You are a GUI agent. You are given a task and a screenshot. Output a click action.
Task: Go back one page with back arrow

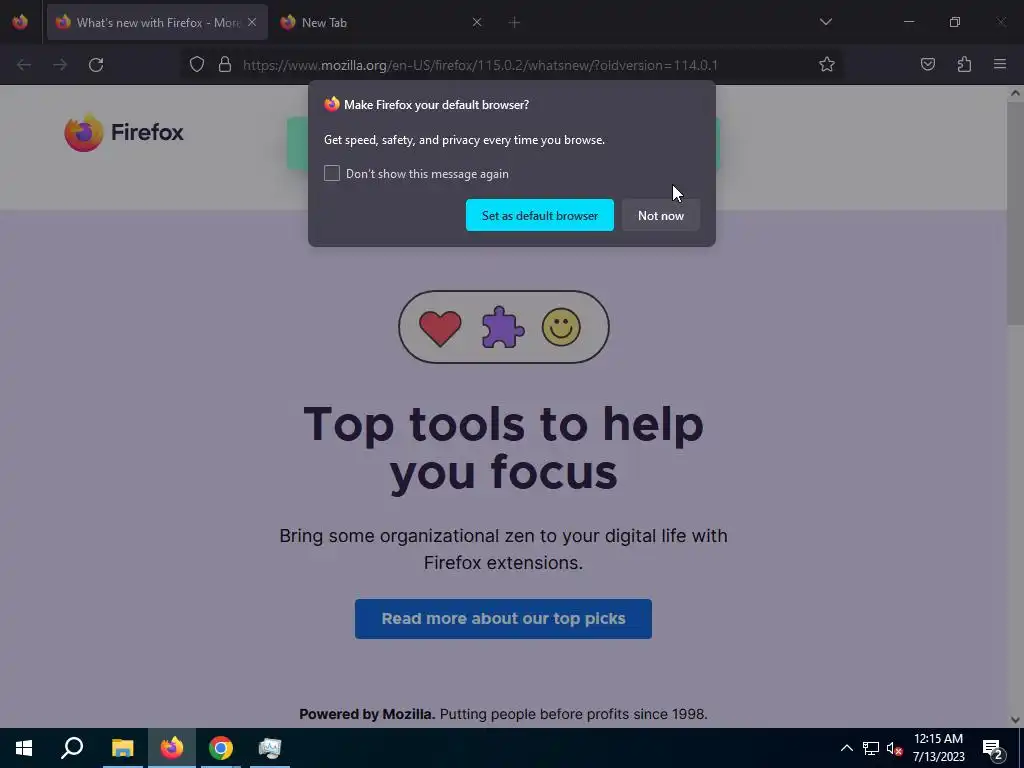point(24,65)
